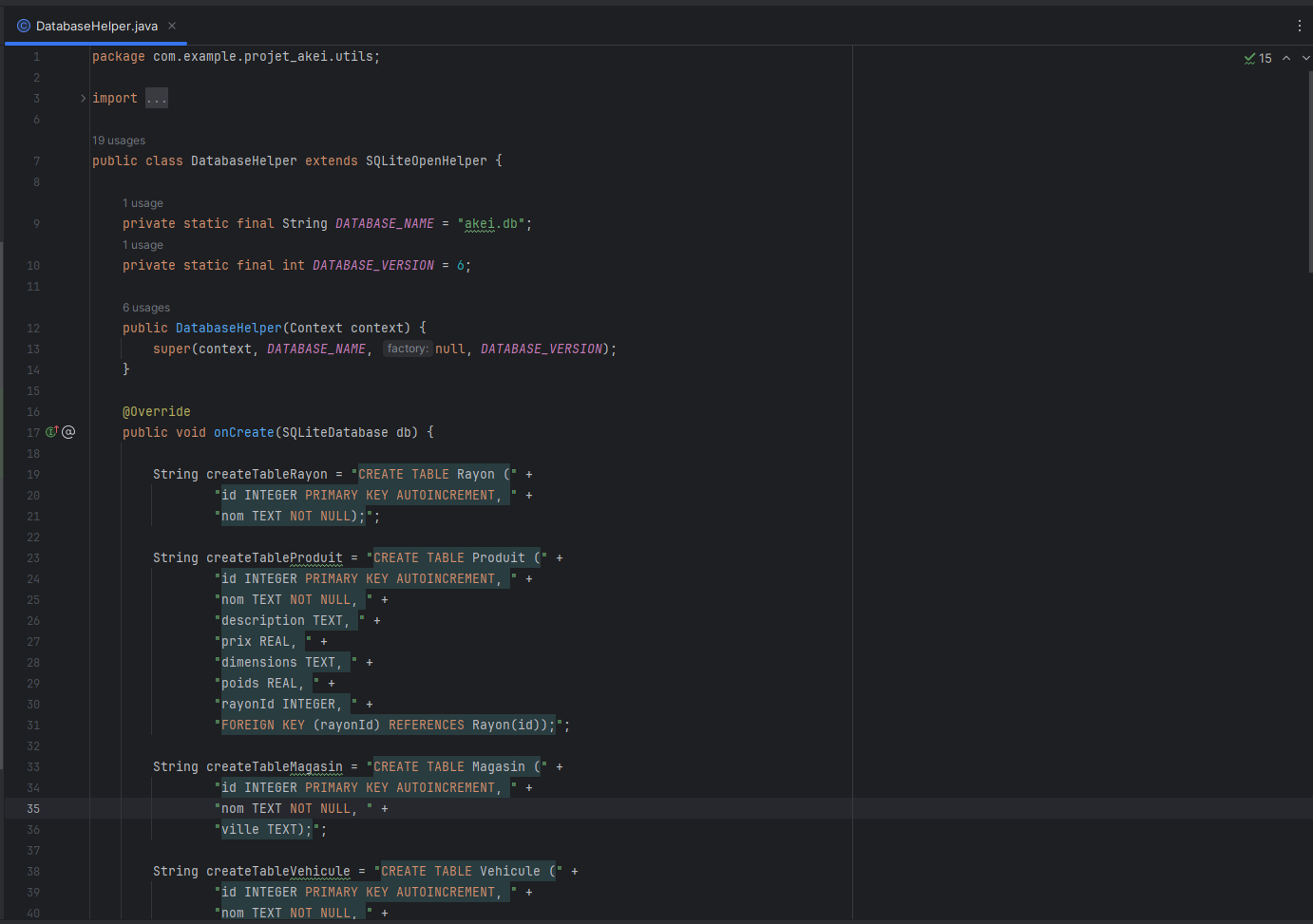1313x924 pixels.
Task: Select the DatabaseHelper.java editor tab
Action: (x=96, y=26)
